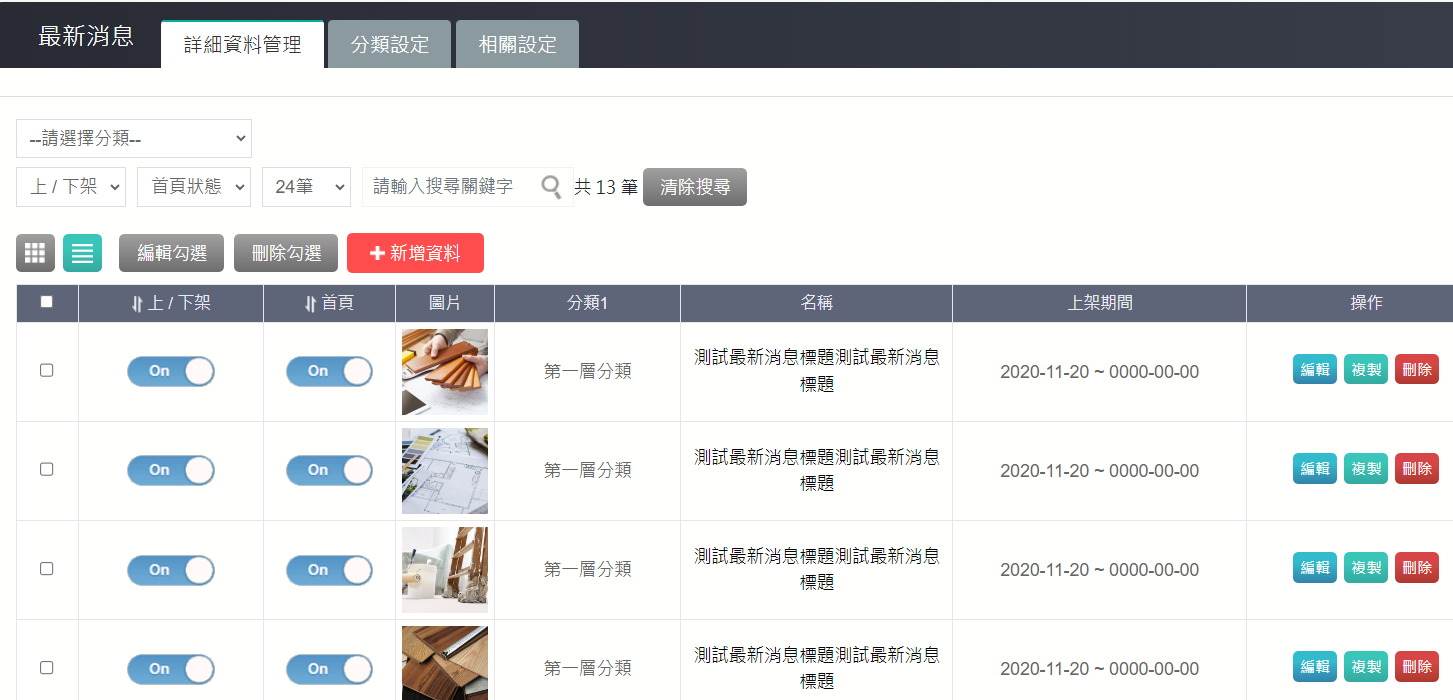Toggle 上/下架 switch for the wood flooring row
Viewport: 1453px width, 700px height.
tap(171, 669)
